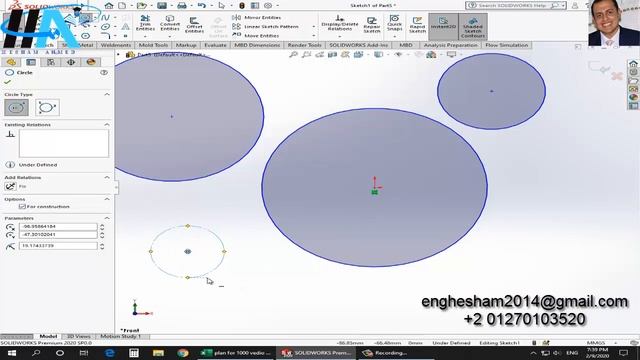
Task: Select the Spline tool in the sketch toolbar
Action: tap(105, 18)
